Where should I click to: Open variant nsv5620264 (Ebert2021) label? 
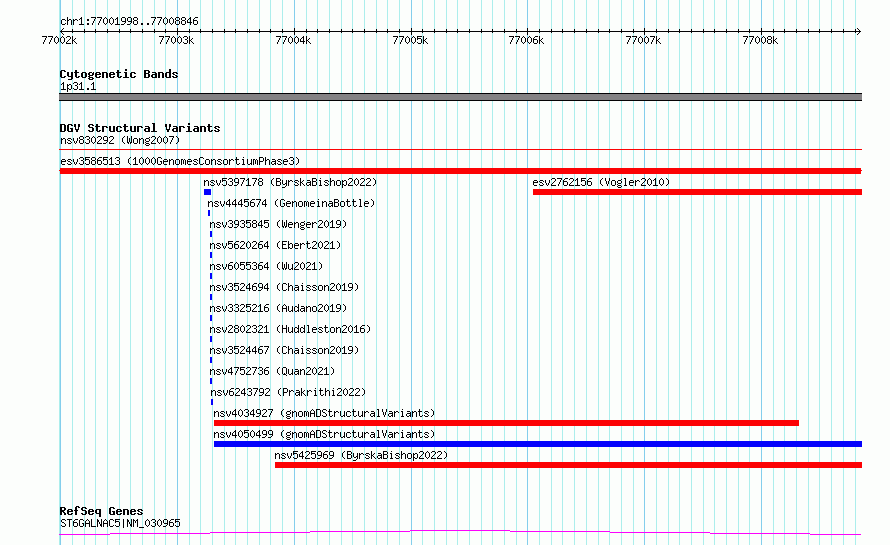pyautogui.click(x=275, y=245)
